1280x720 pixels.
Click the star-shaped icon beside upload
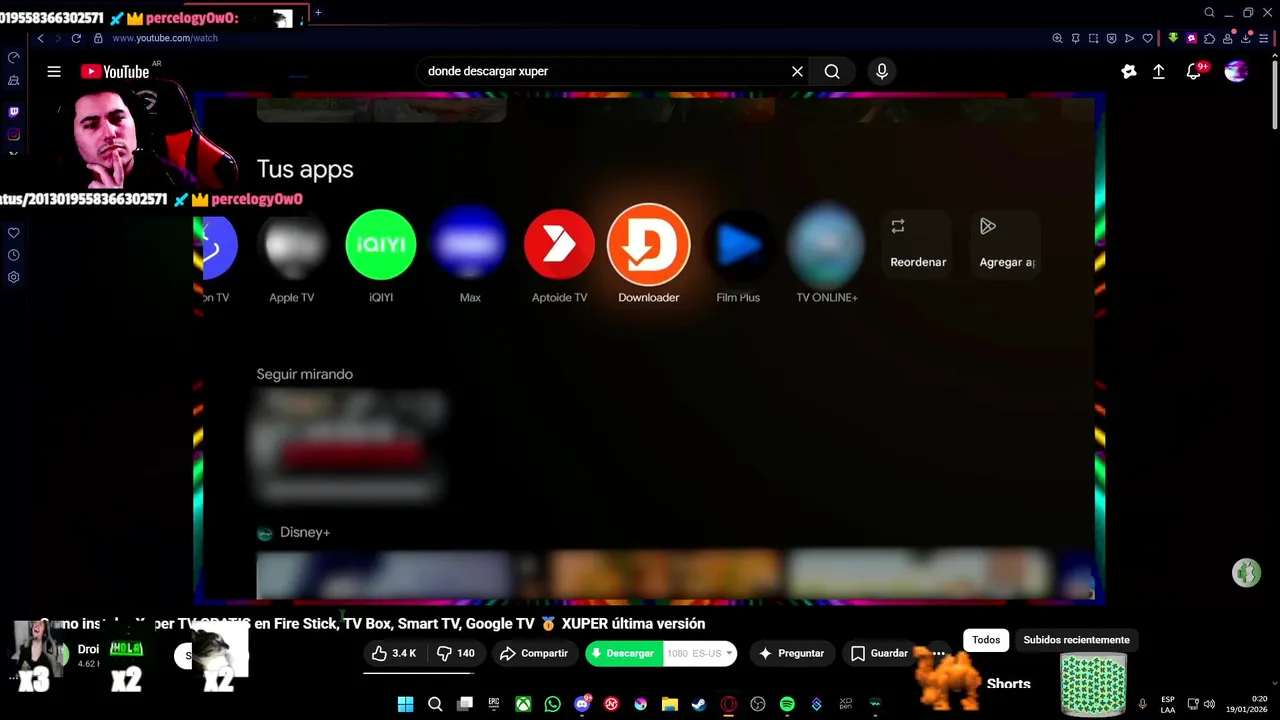tap(1129, 71)
